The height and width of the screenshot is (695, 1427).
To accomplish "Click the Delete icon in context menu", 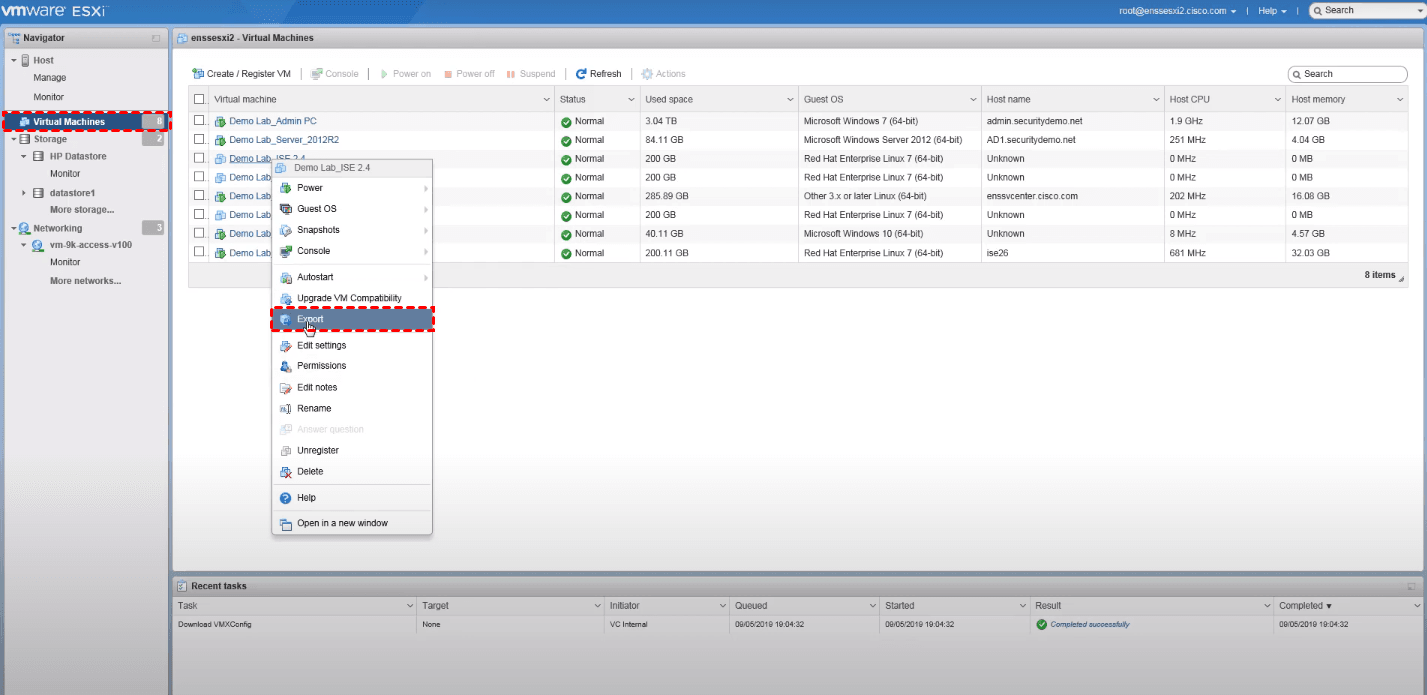I will [x=286, y=472].
